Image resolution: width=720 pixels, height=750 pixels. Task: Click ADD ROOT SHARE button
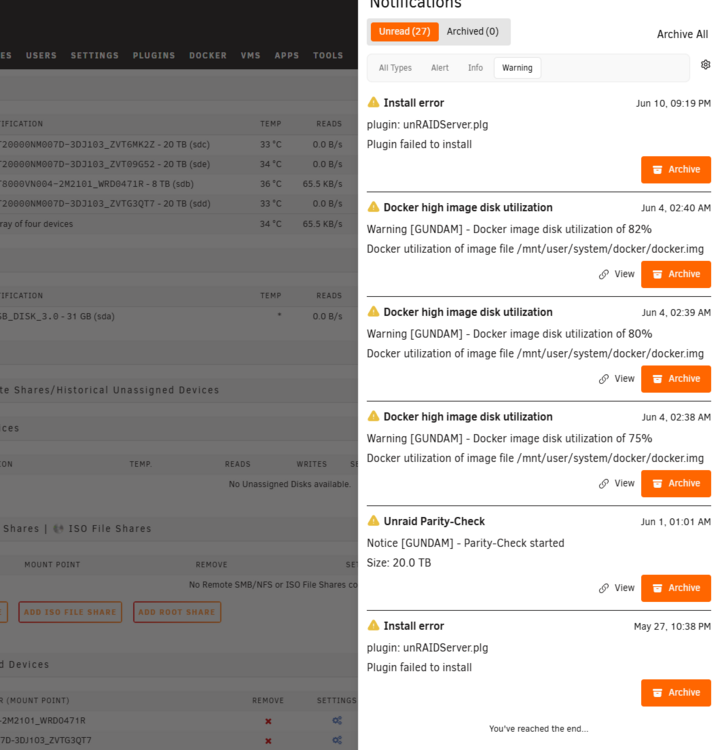tap(177, 612)
